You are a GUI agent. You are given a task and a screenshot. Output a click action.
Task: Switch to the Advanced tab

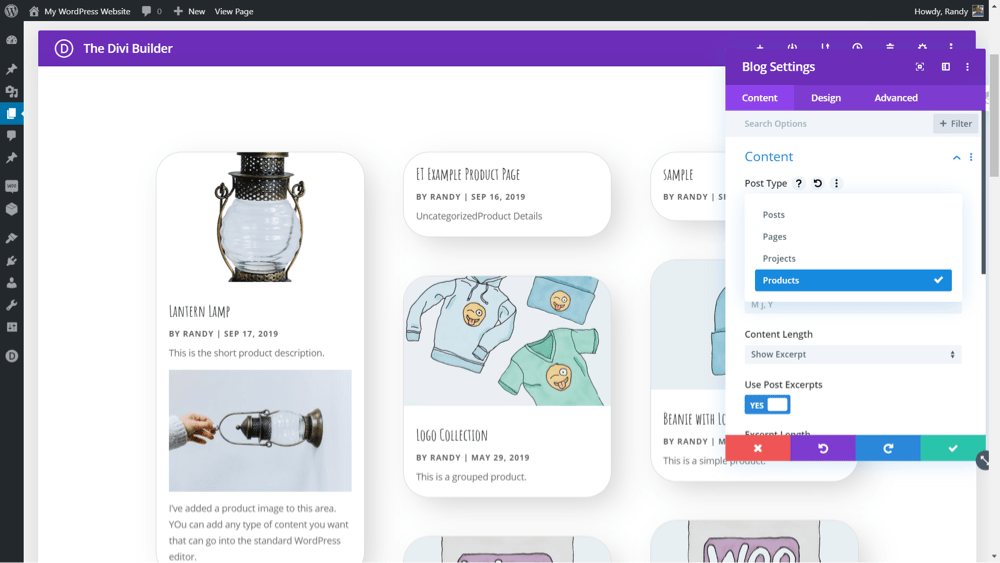point(896,98)
